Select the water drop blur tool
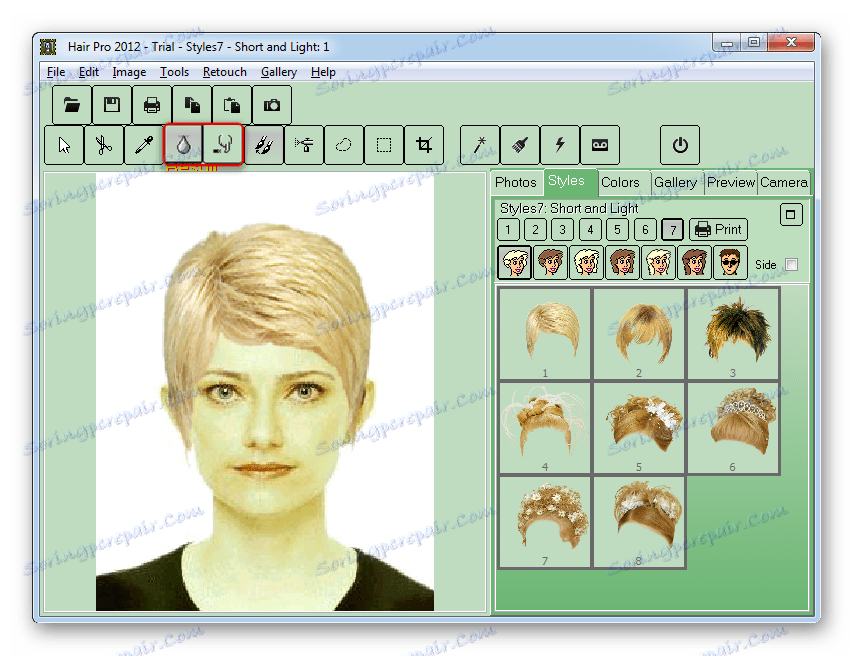This screenshot has height=656, width=854. pos(183,145)
